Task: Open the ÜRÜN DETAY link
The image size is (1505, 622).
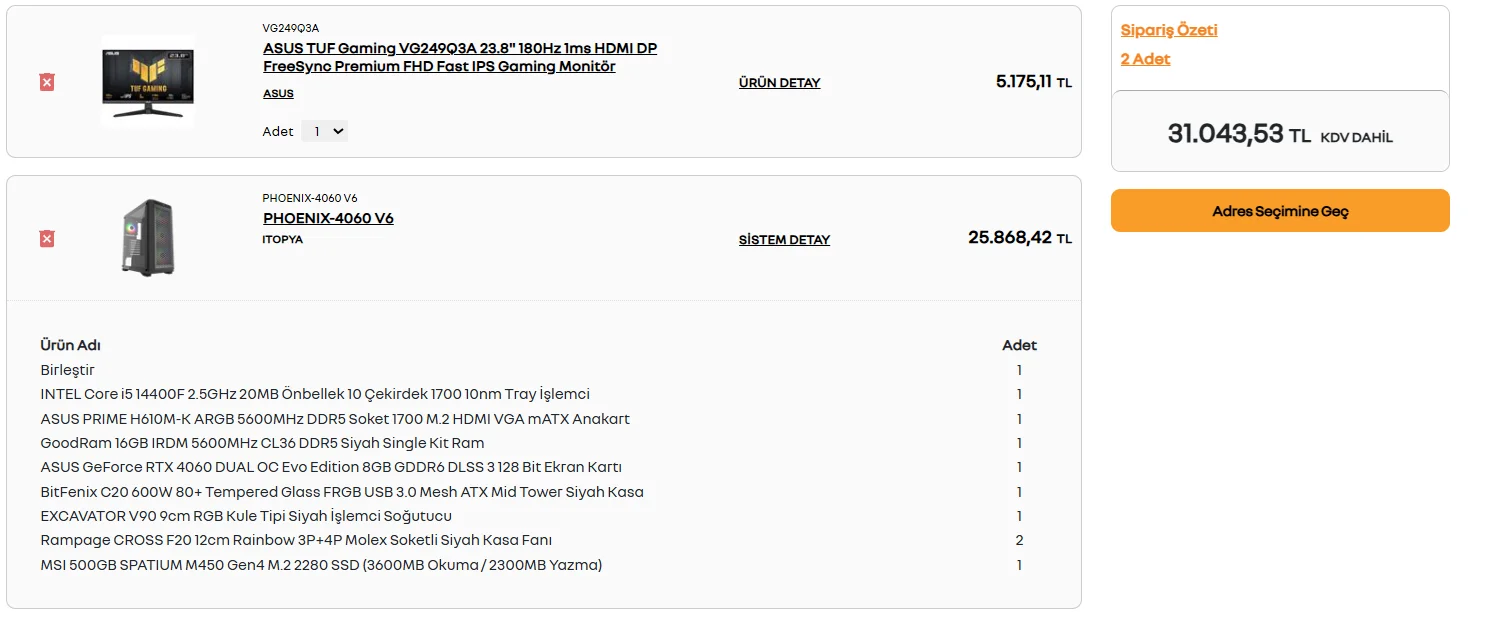Action: pos(779,83)
